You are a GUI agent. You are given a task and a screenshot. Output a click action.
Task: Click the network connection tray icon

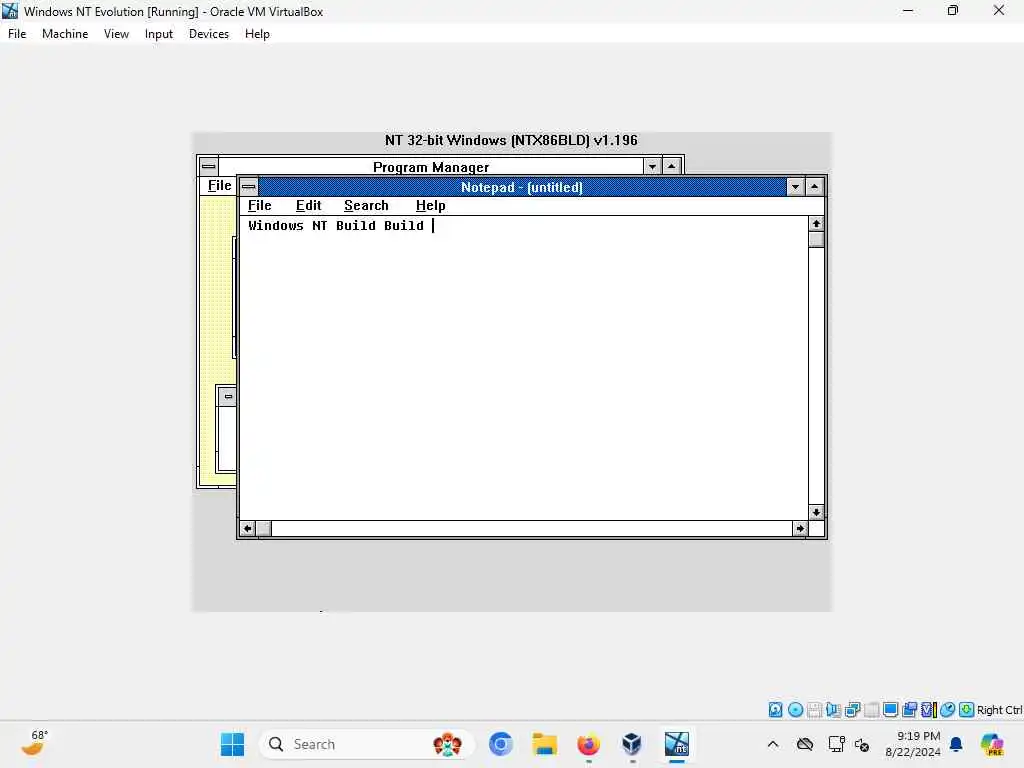pos(836,744)
